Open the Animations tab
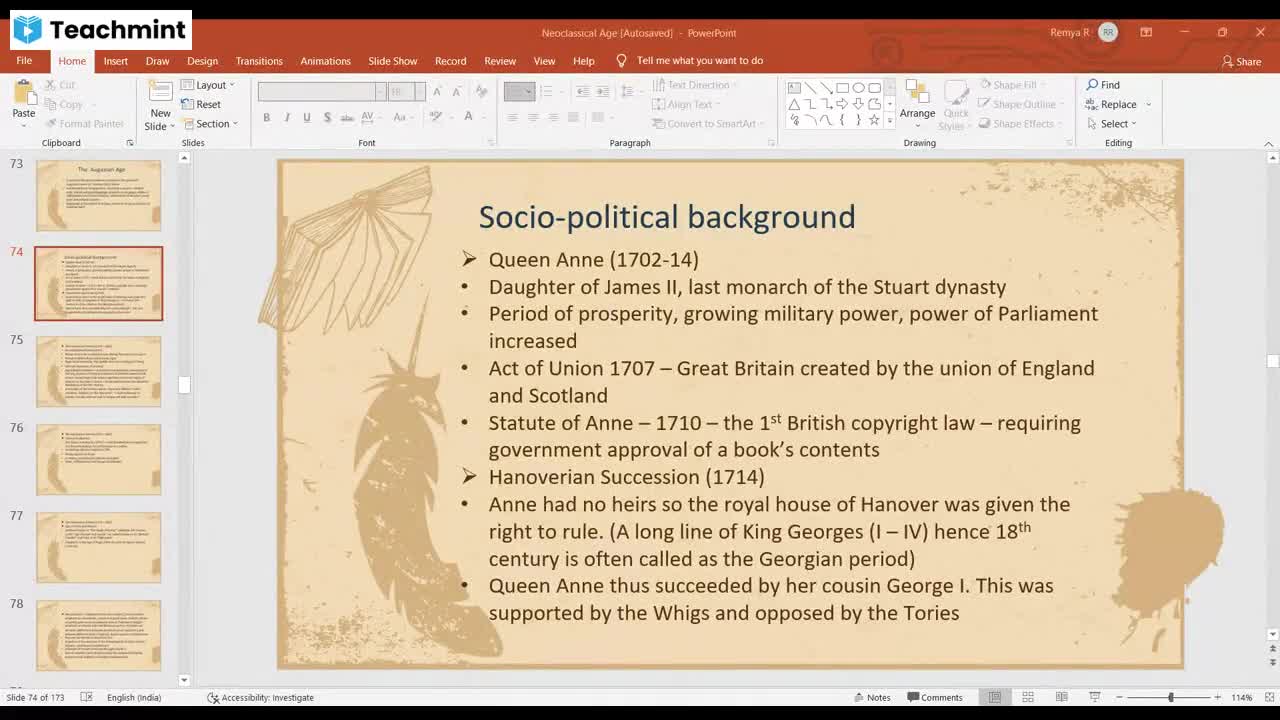 coord(326,61)
